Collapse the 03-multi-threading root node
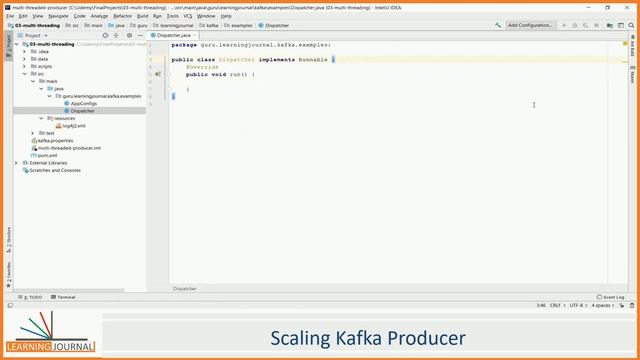 click(17, 44)
